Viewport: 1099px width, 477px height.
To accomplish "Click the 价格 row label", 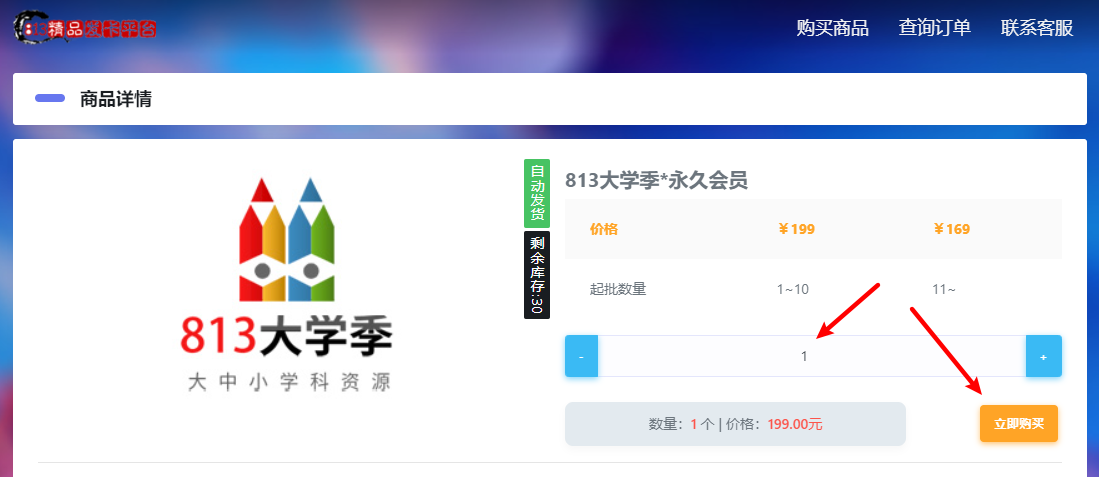I will pyautogui.click(x=604, y=229).
